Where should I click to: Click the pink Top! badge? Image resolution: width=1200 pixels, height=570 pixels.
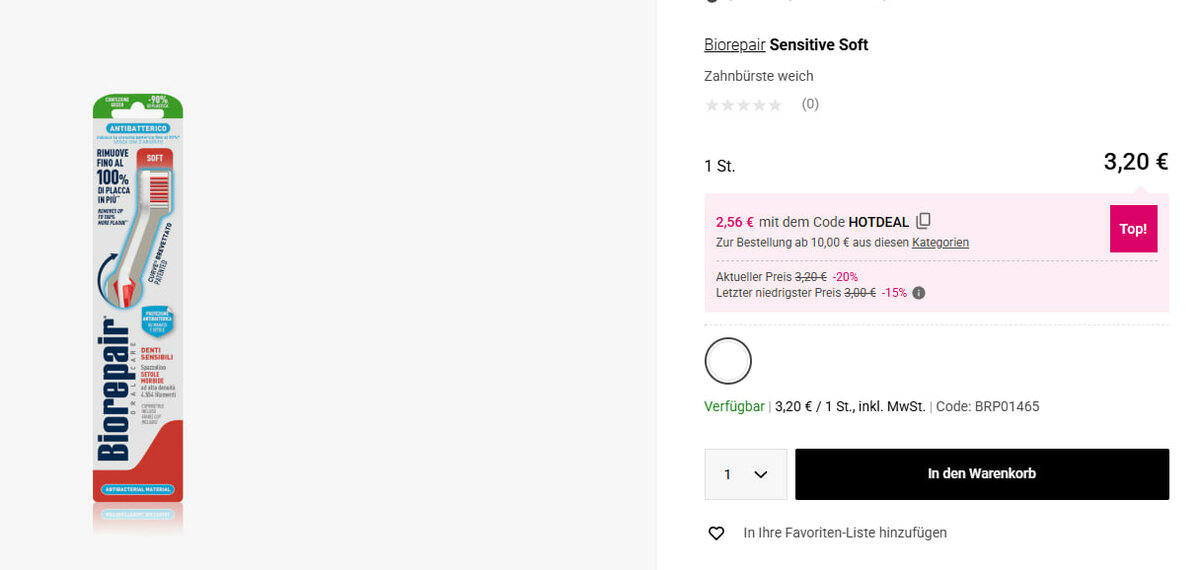point(1133,229)
